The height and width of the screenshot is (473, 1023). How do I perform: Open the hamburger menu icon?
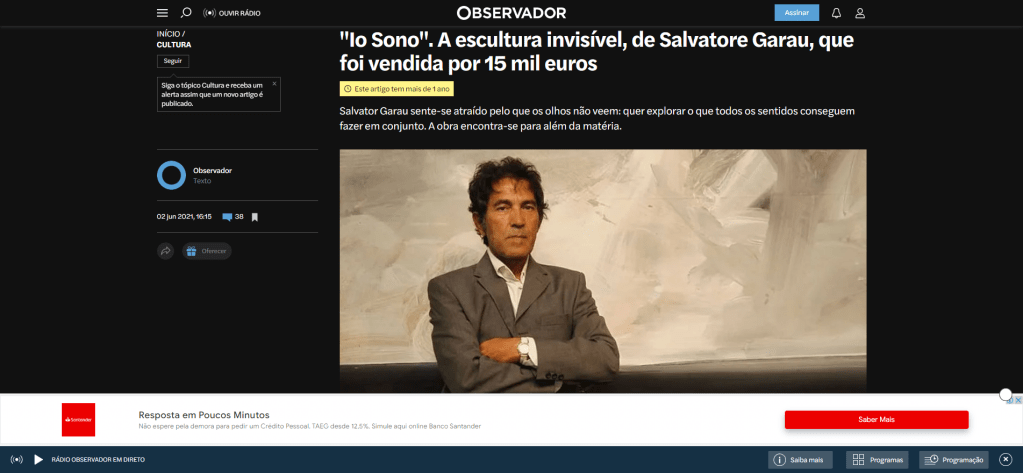coord(162,13)
